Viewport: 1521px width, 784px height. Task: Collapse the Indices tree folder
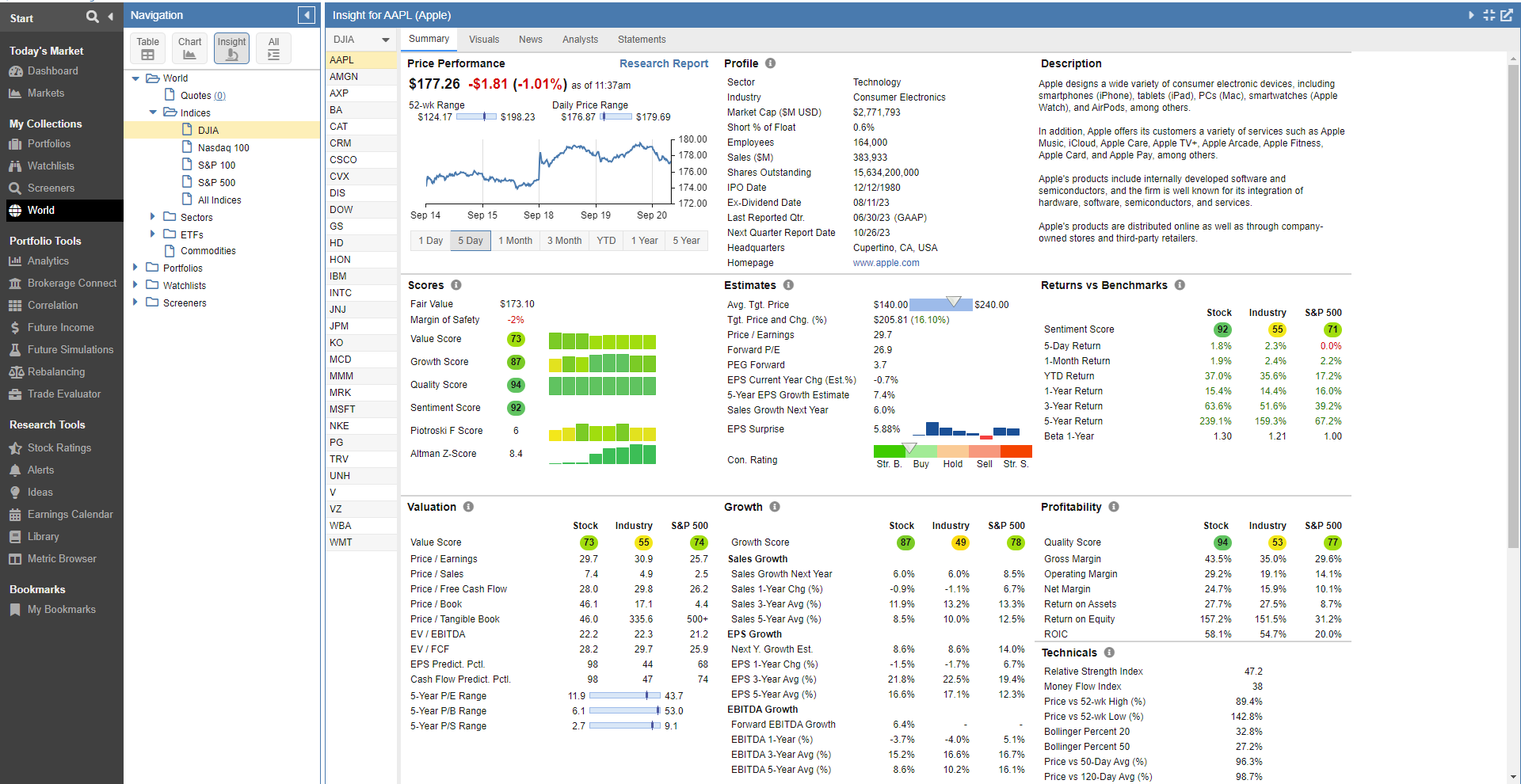[x=153, y=112]
